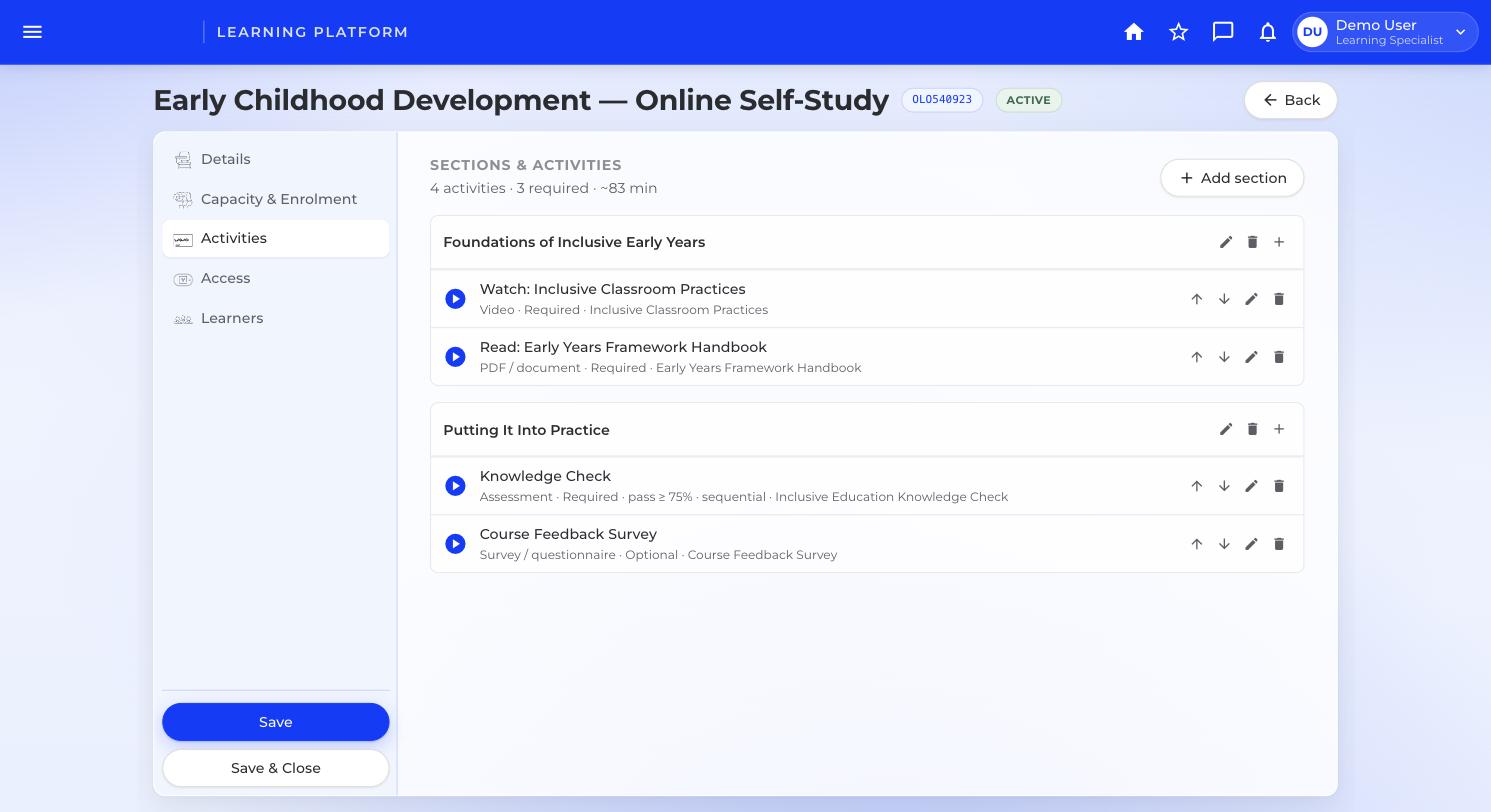This screenshot has height=812, width=1491.
Task: Edit the Knowledge Check activity
Action: [1251, 486]
